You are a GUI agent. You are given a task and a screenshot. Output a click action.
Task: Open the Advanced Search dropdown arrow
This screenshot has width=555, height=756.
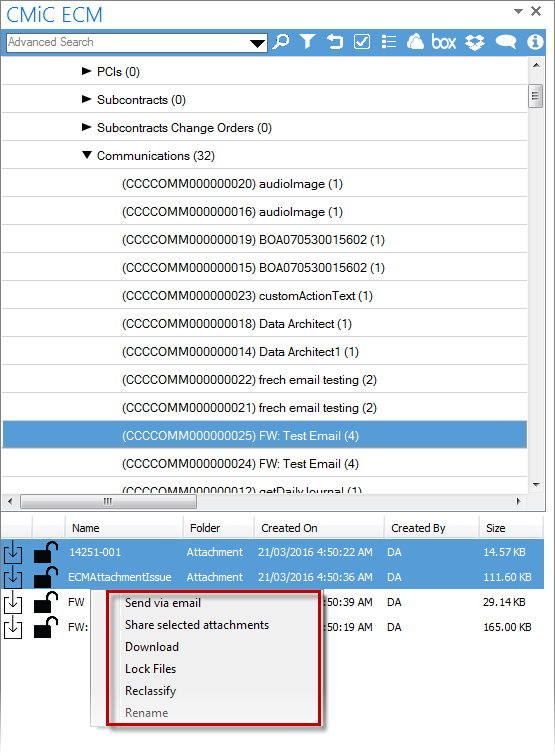point(257,43)
